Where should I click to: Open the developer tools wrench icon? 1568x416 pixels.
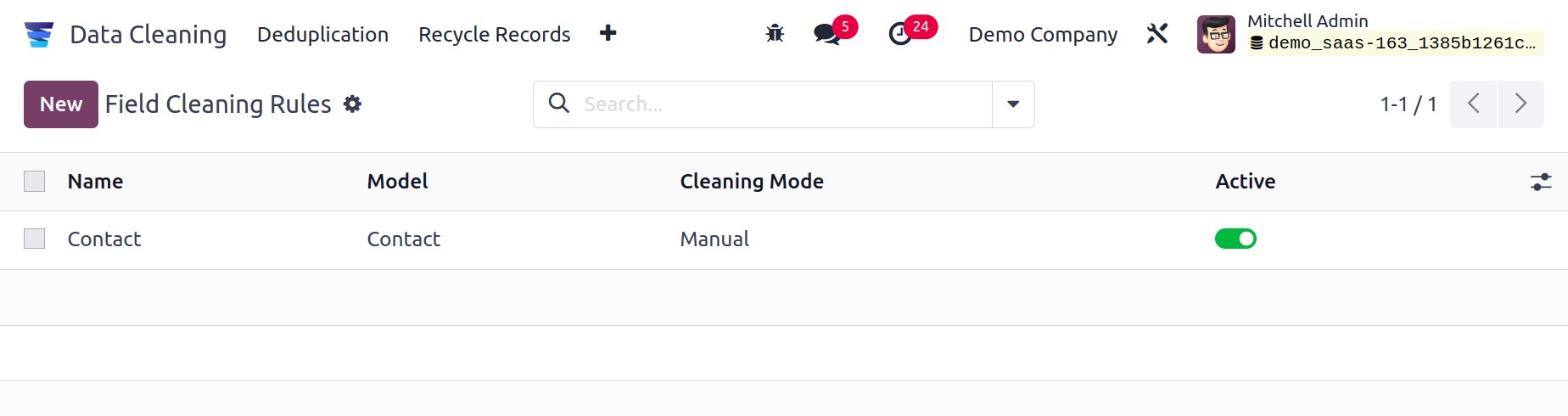pos(1157,34)
